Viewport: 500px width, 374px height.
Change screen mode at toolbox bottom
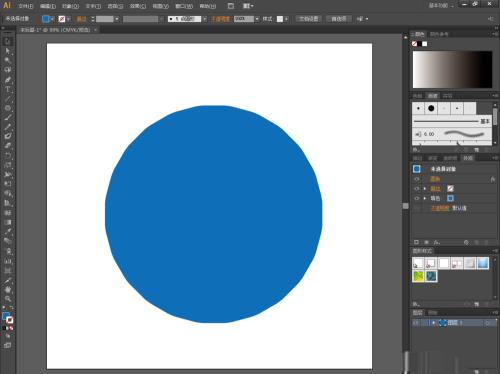click(8, 345)
